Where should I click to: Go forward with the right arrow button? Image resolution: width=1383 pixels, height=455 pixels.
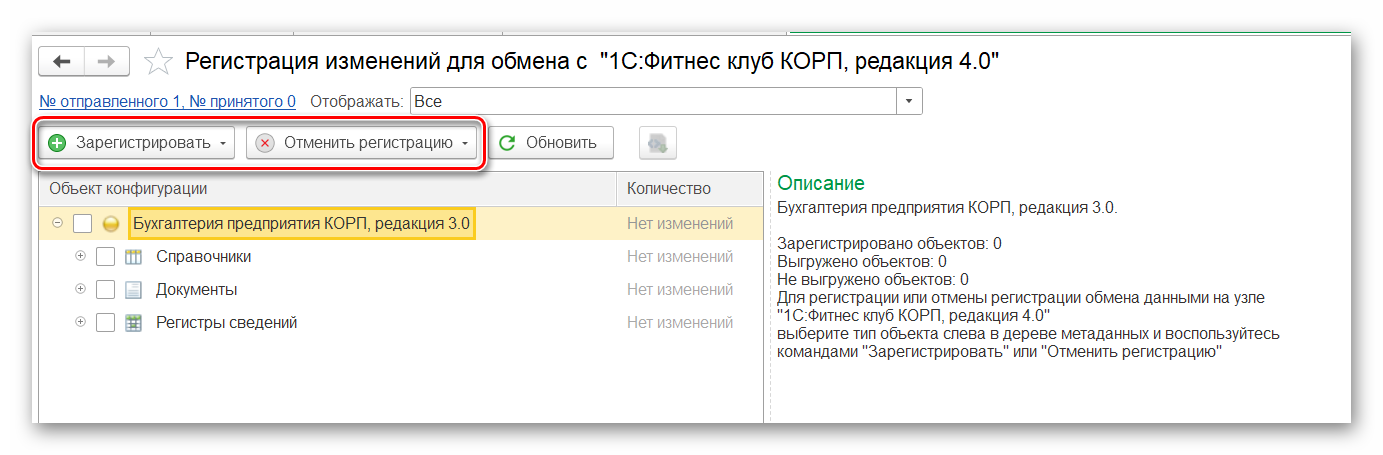click(x=106, y=62)
